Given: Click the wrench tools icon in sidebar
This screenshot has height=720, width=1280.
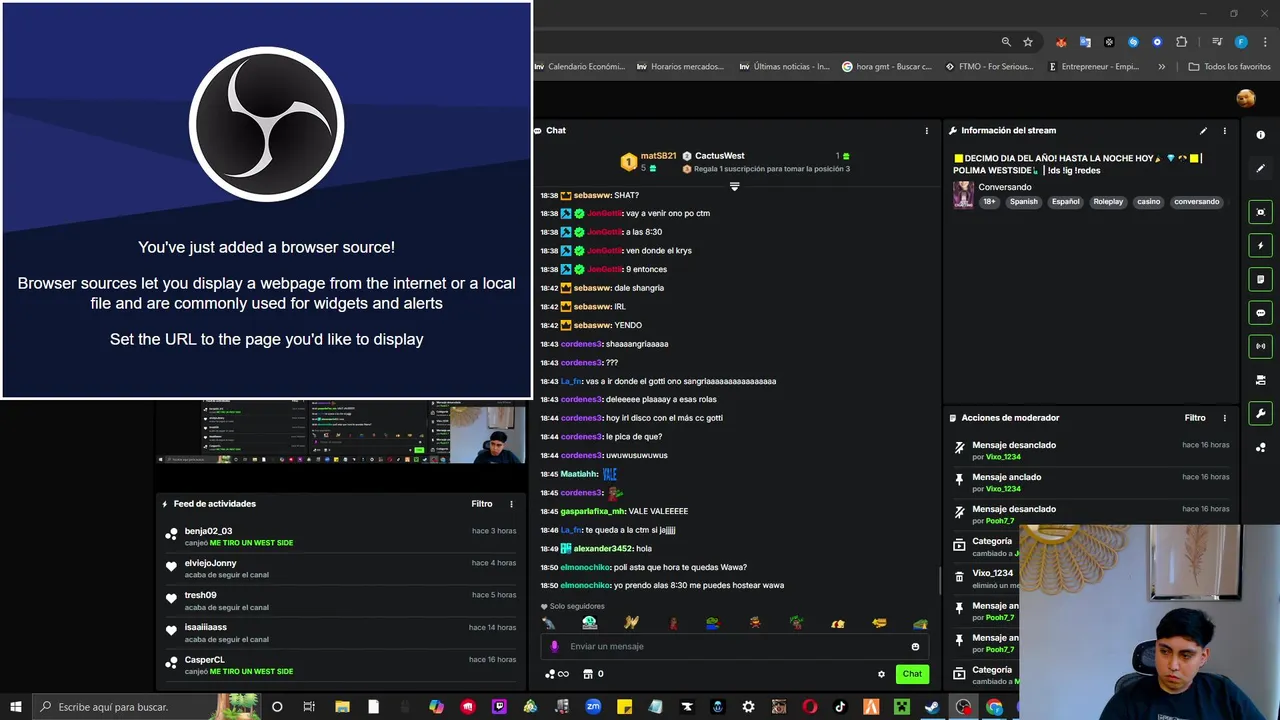Looking at the screenshot, I should (x=1260, y=413).
